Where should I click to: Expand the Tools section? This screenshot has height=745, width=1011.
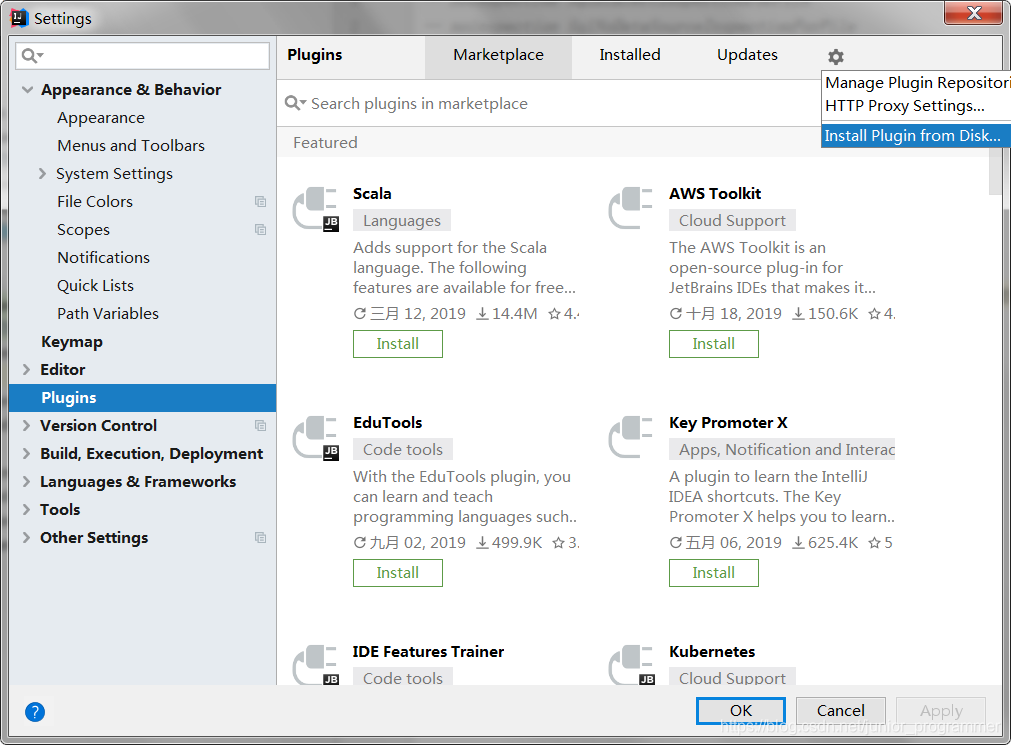point(26,510)
